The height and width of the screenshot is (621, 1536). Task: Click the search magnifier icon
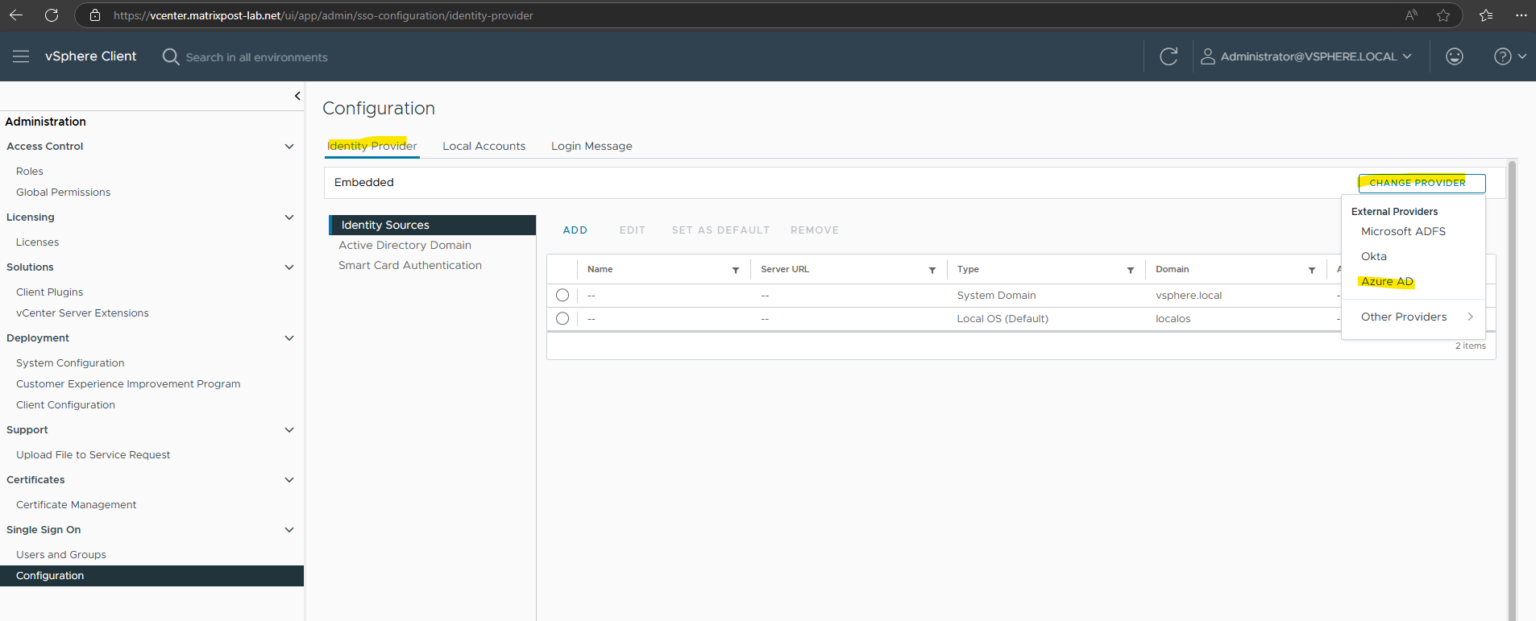(x=170, y=56)
